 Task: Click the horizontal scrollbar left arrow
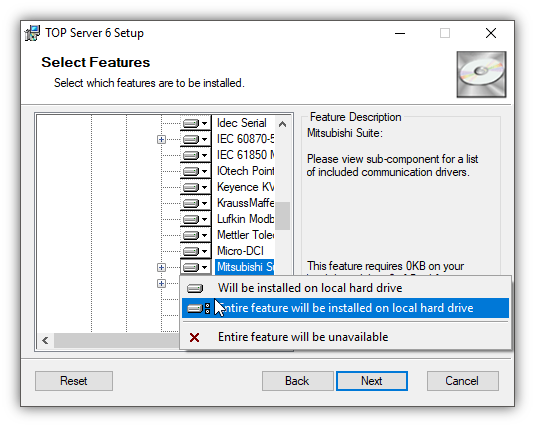pyautogui.click(x=45, y=340)
